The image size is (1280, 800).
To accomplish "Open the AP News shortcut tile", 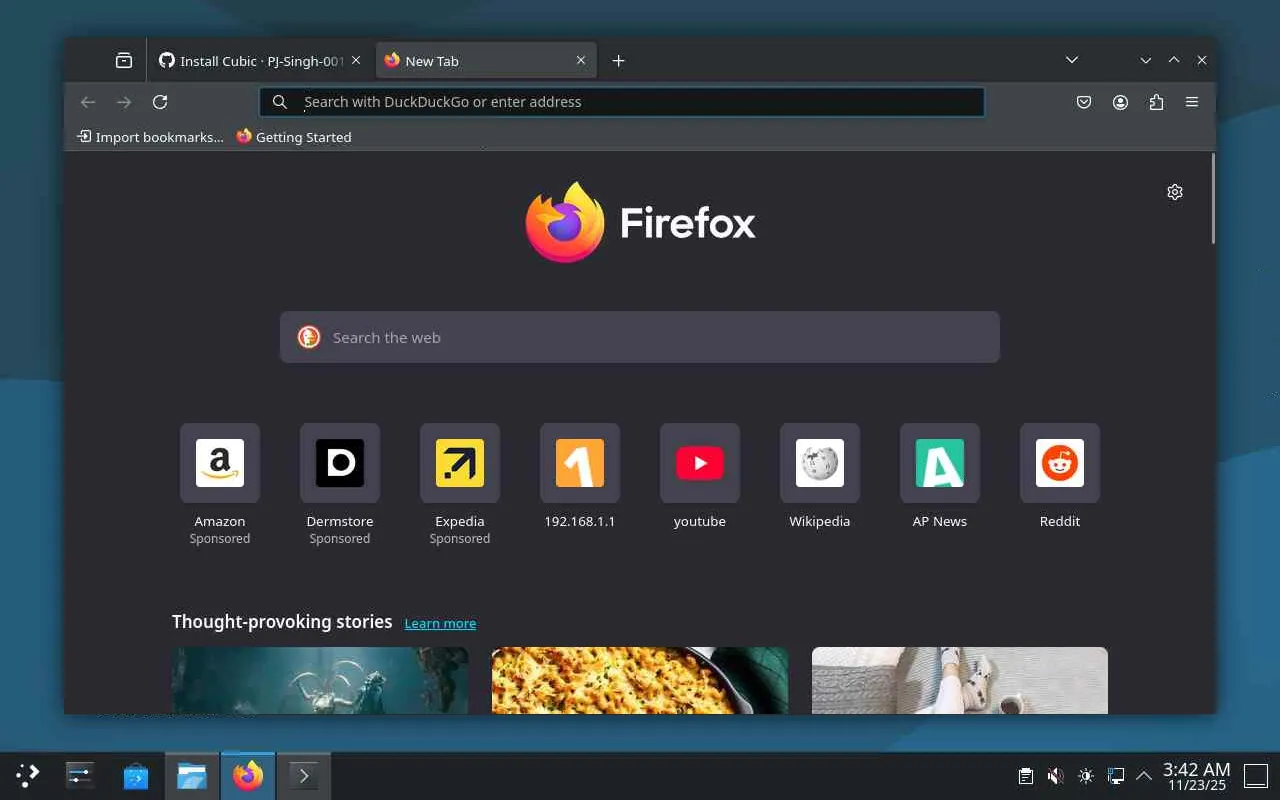I will (940, 463).
